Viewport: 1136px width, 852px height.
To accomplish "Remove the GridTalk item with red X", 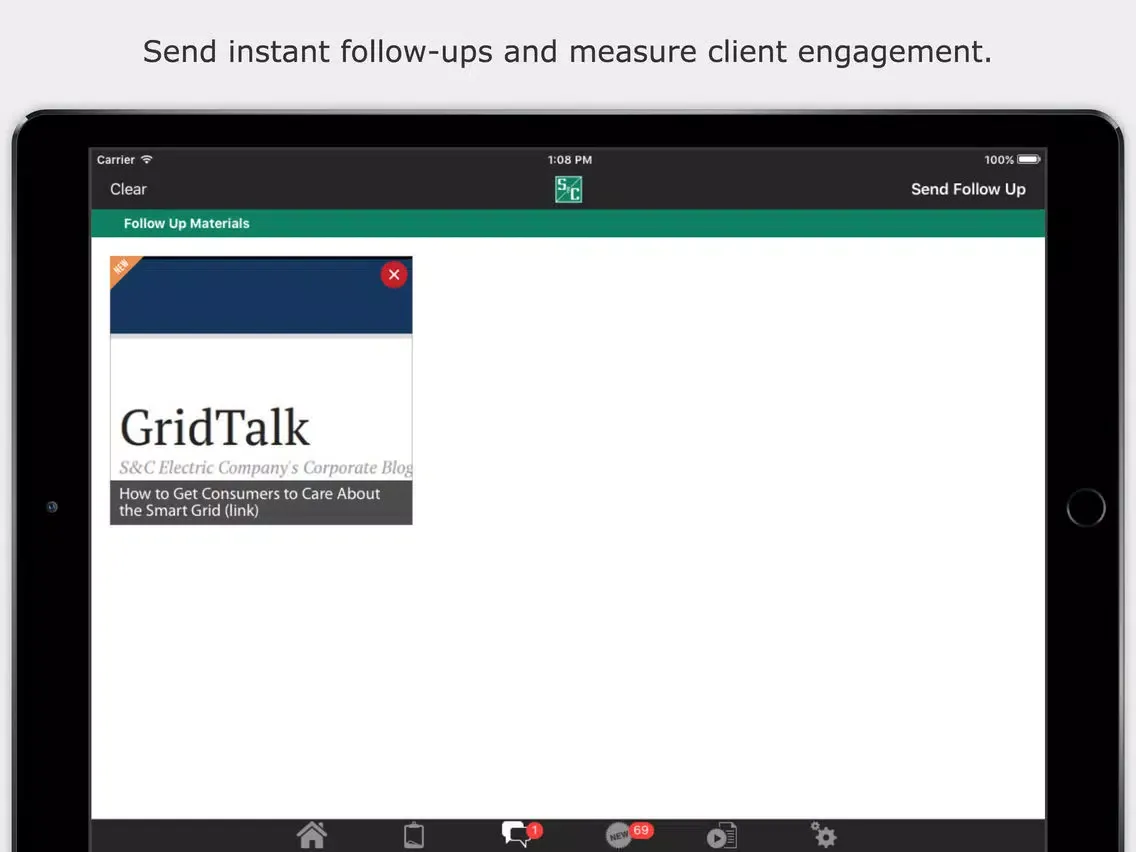I will (394, 275).
